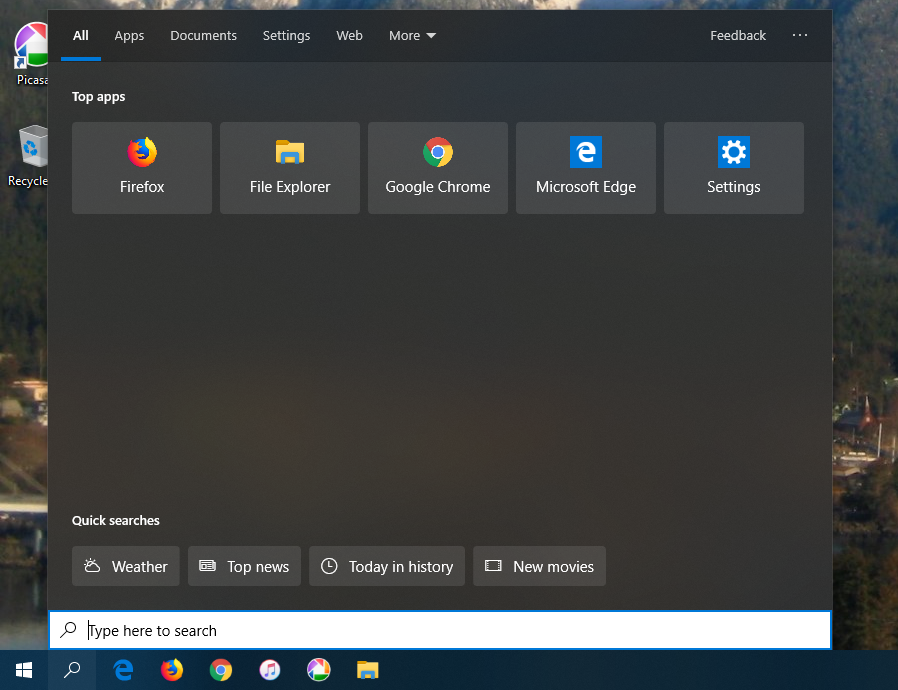This screenshot has height=690, width=898.
Task: Open the Feedback link
Action: pos(738,36)
